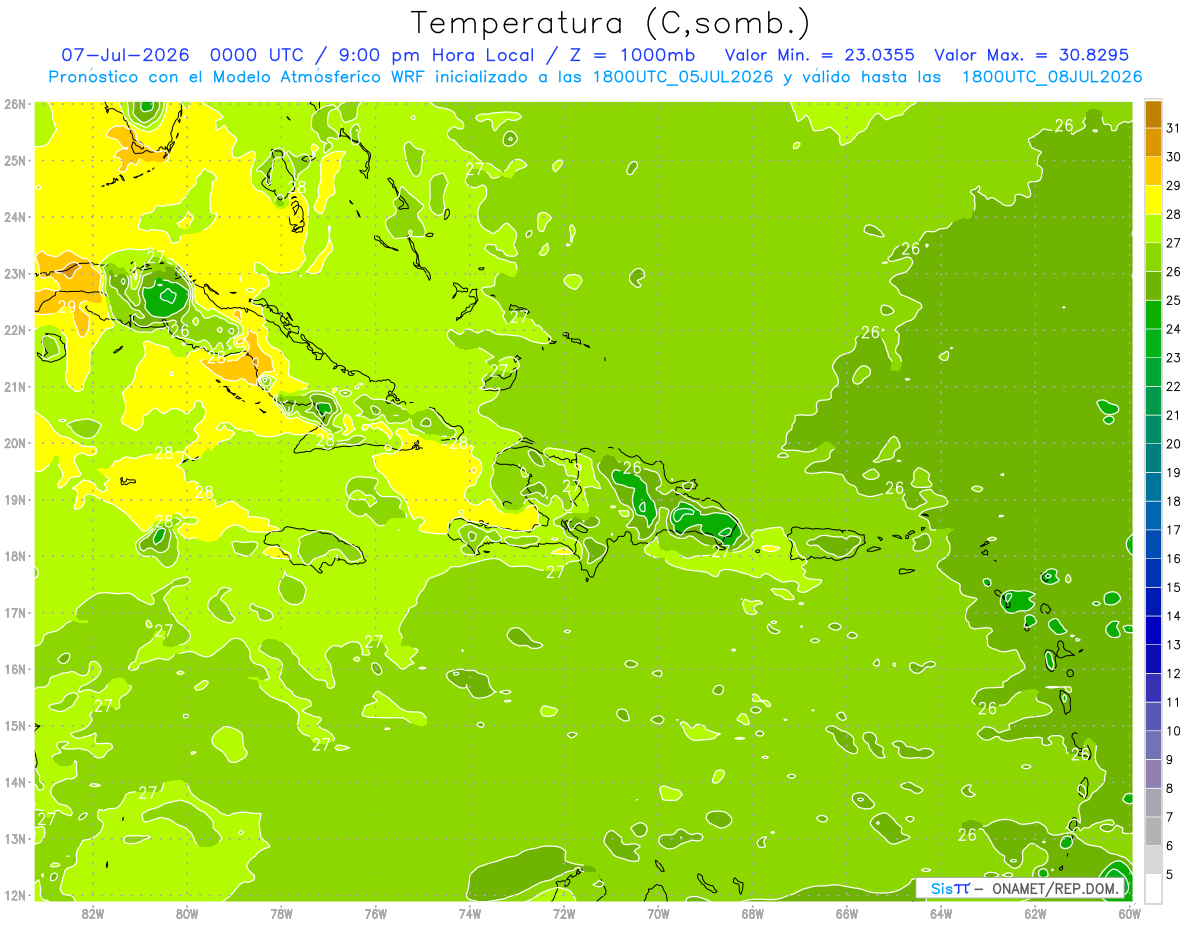Screen dimensions: 1200x927
Task: Click the '64W' longitude label
Action: pyautogui.click(x=941, y=914)
